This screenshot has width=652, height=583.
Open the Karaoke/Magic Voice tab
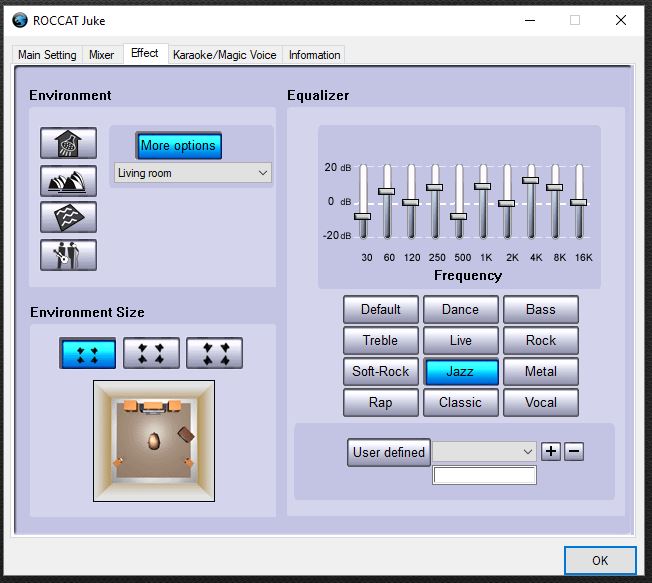click(x=225, y=55)
